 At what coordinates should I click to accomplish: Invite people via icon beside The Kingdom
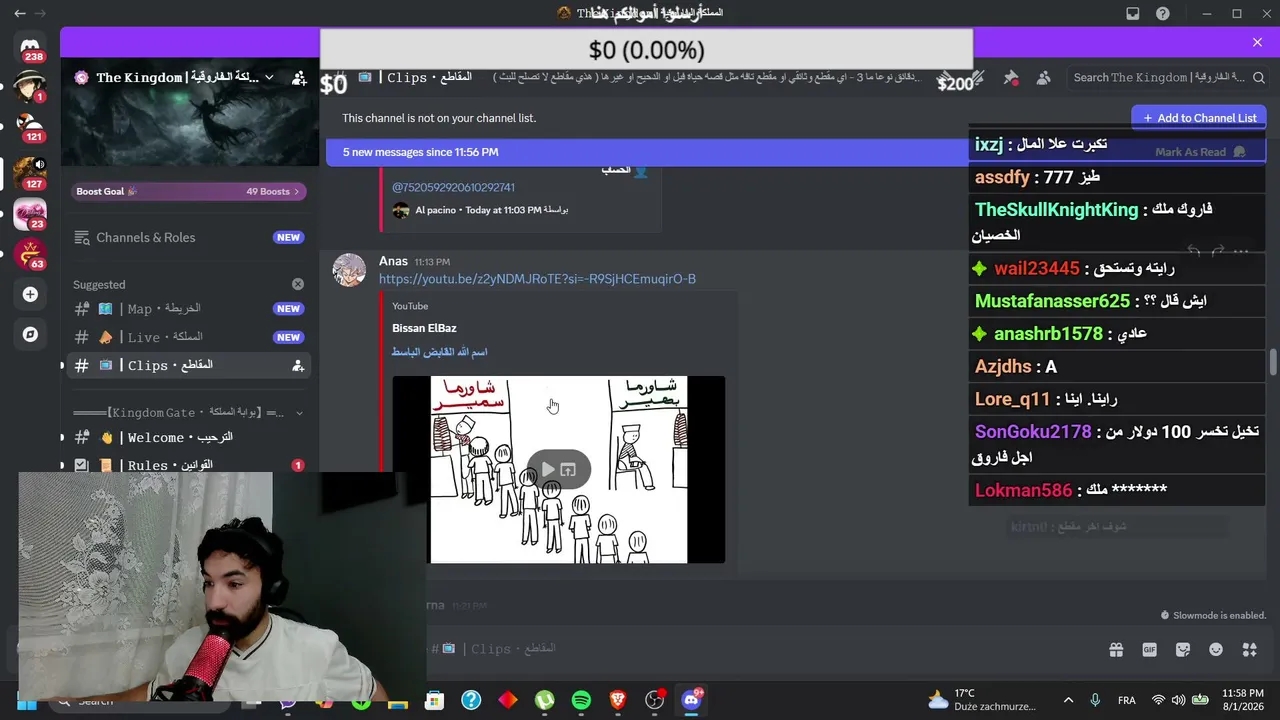point(299,78)
